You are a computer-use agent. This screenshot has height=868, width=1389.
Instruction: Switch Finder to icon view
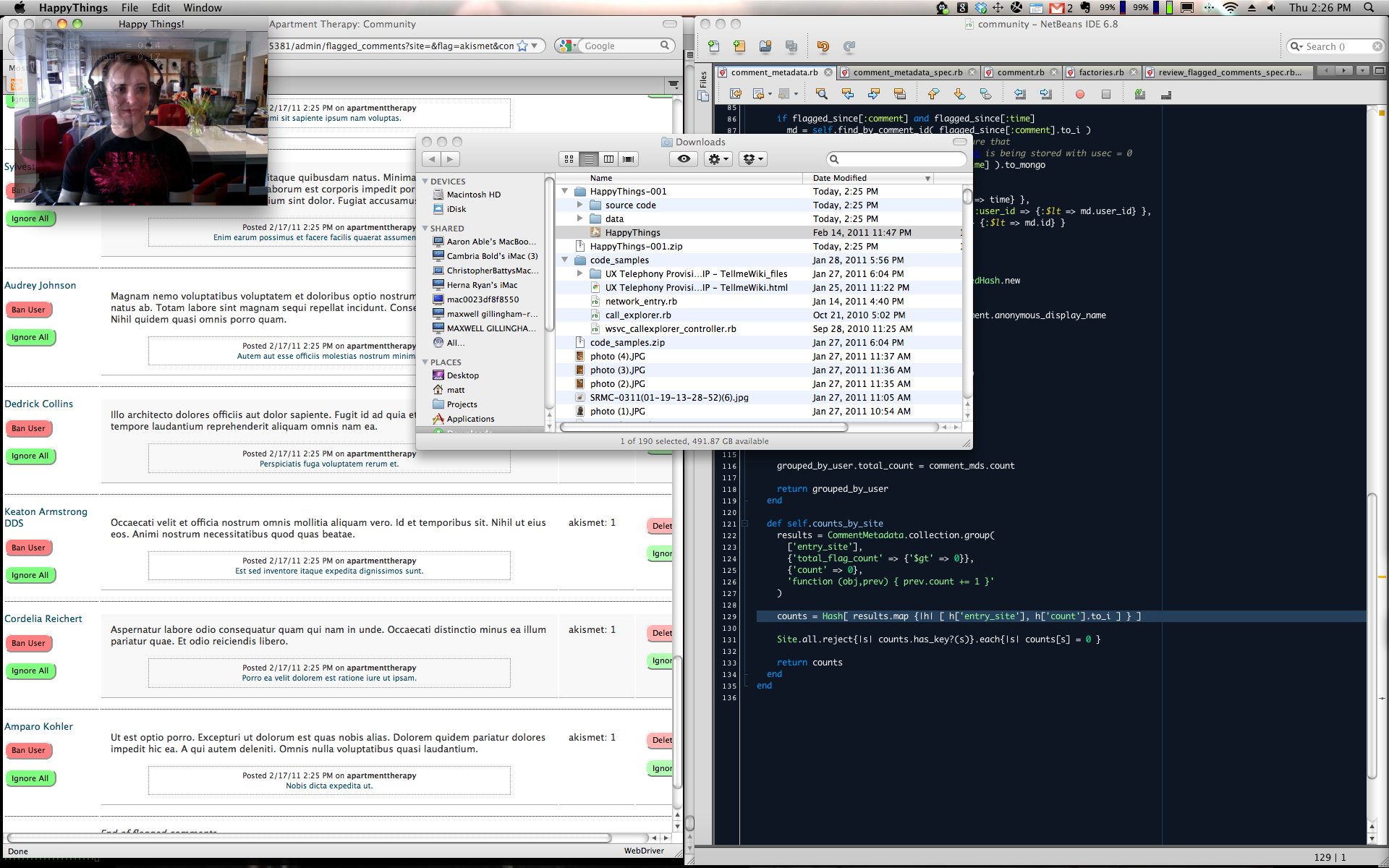pos(569,159)
